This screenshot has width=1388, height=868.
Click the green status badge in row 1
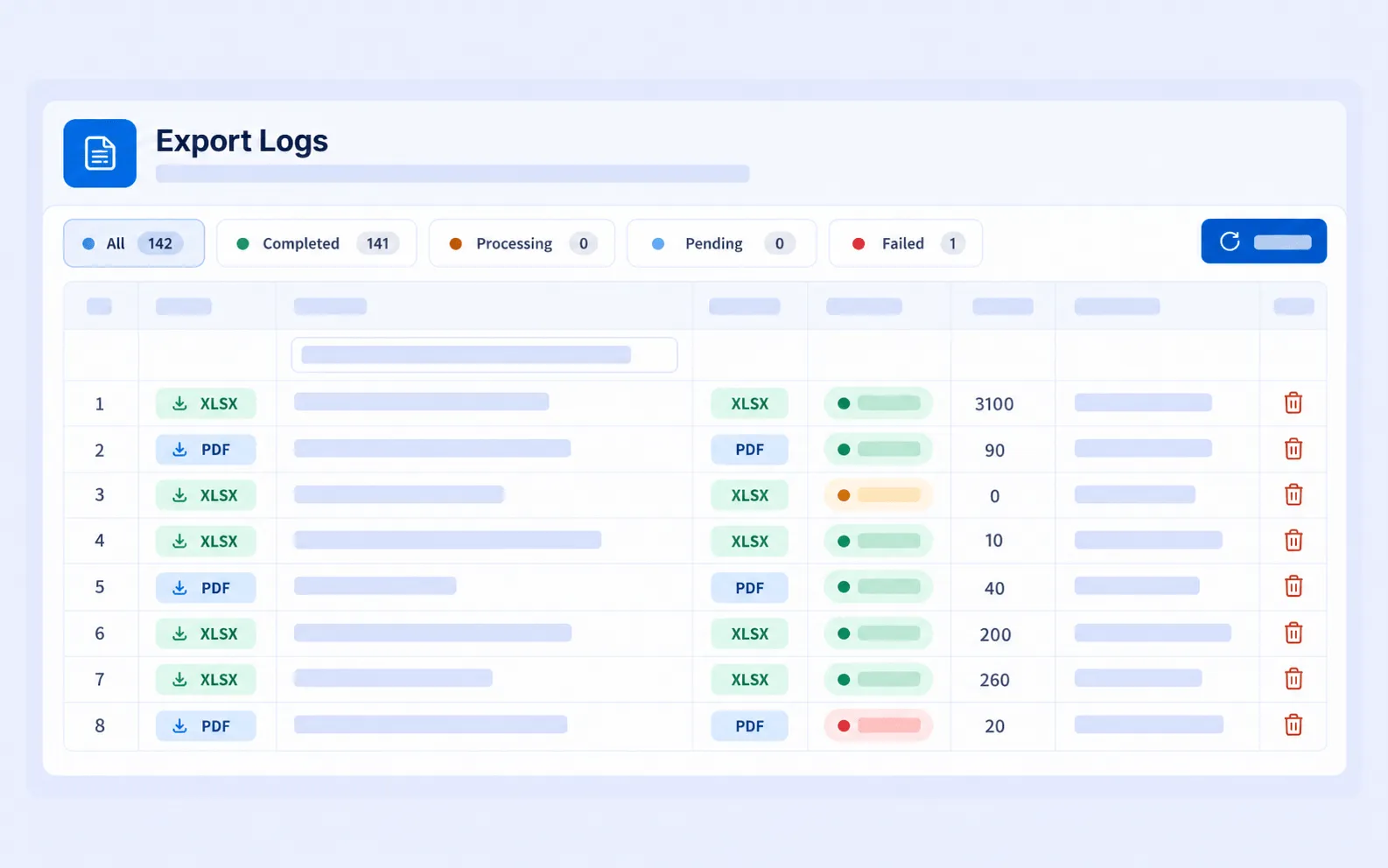(878, 403)
